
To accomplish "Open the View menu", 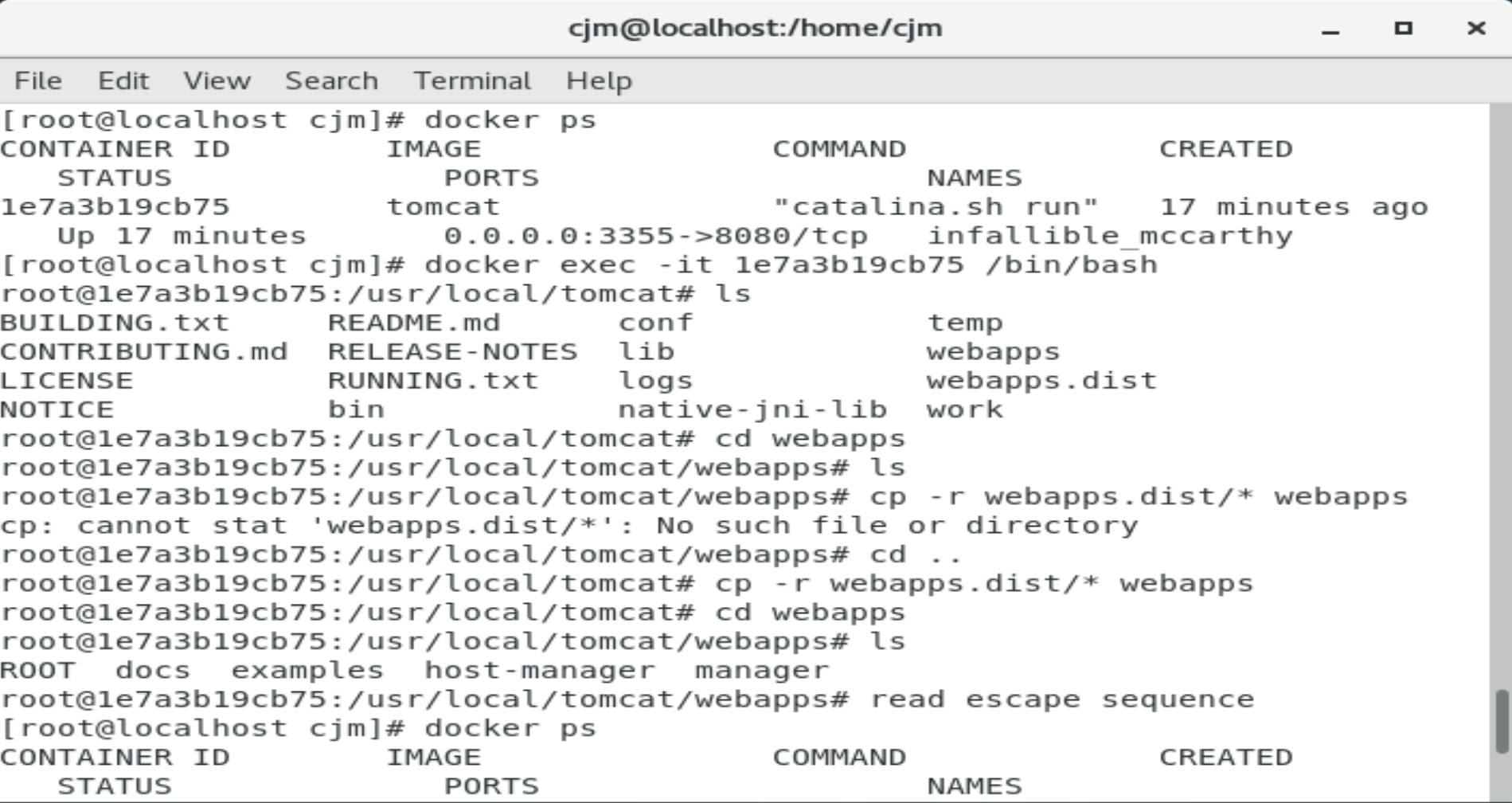I will coord(217,80).
